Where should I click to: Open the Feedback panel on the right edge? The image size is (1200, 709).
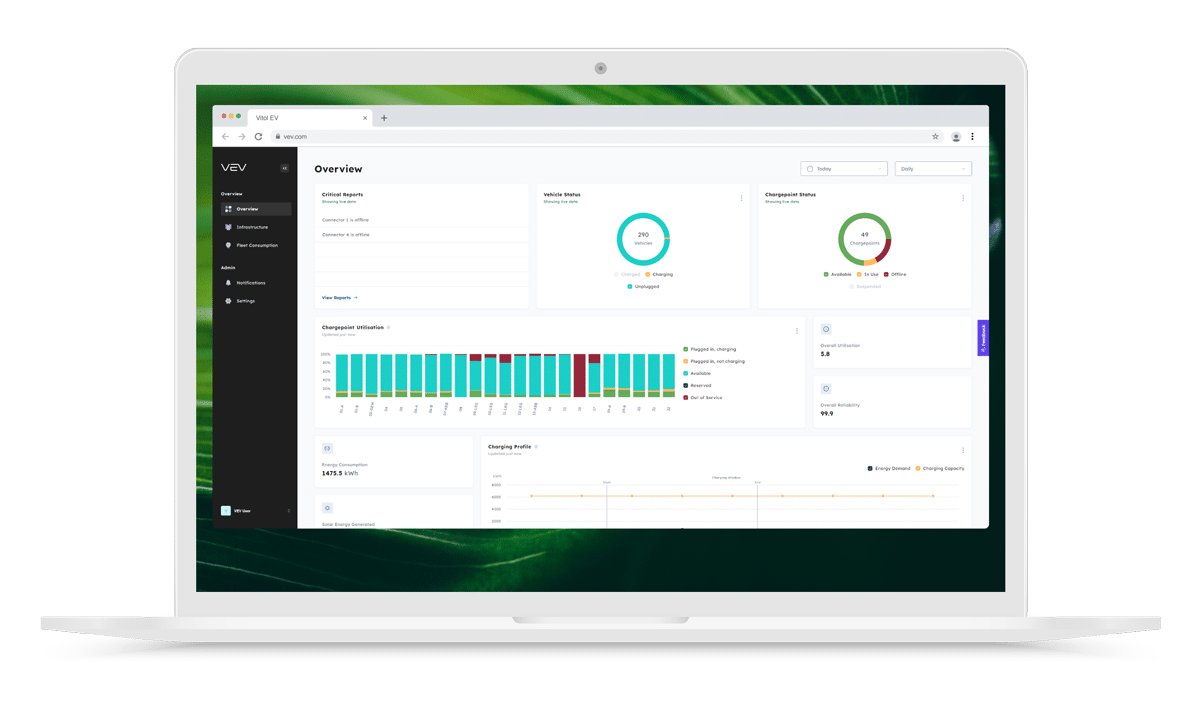point(985,338)
